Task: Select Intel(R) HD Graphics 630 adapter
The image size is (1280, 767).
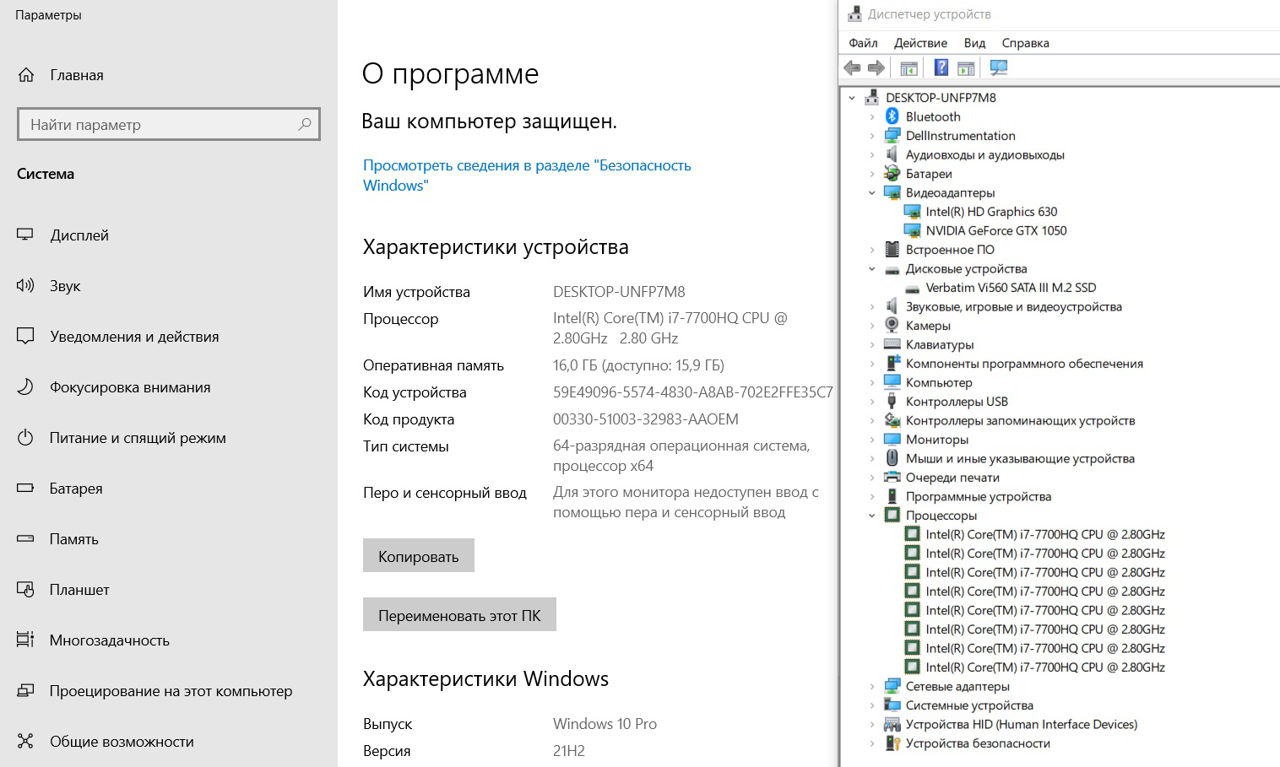Action: [x=991, y=212]
